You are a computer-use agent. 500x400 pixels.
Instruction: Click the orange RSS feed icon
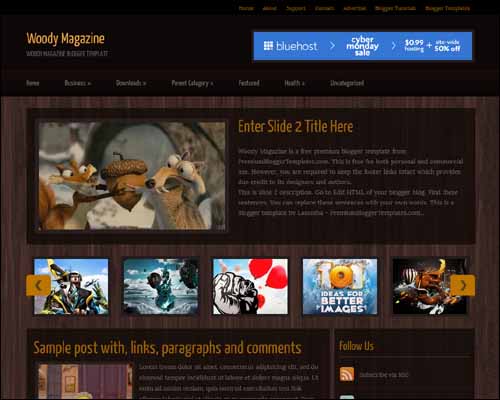[x=347, y=374]
